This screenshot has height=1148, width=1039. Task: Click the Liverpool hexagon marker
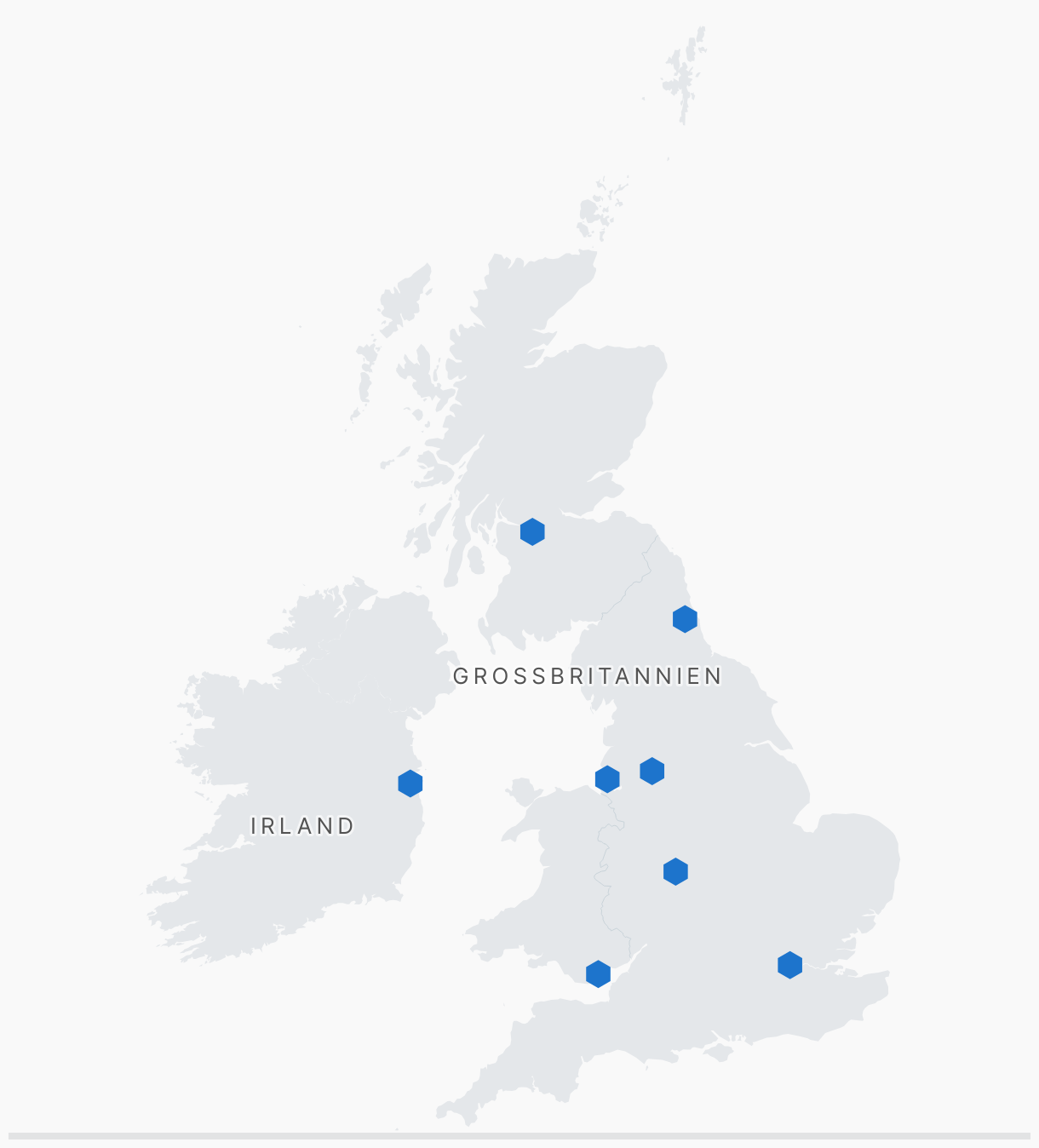(x=607, y=778)
